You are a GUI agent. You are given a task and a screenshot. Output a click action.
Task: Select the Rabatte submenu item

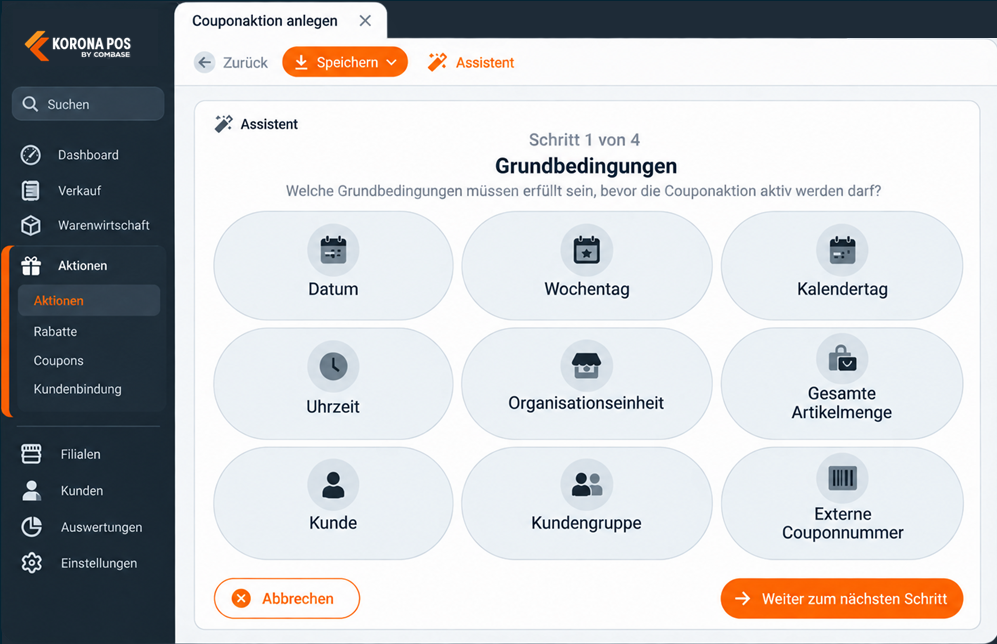click(x=55, y=332)
